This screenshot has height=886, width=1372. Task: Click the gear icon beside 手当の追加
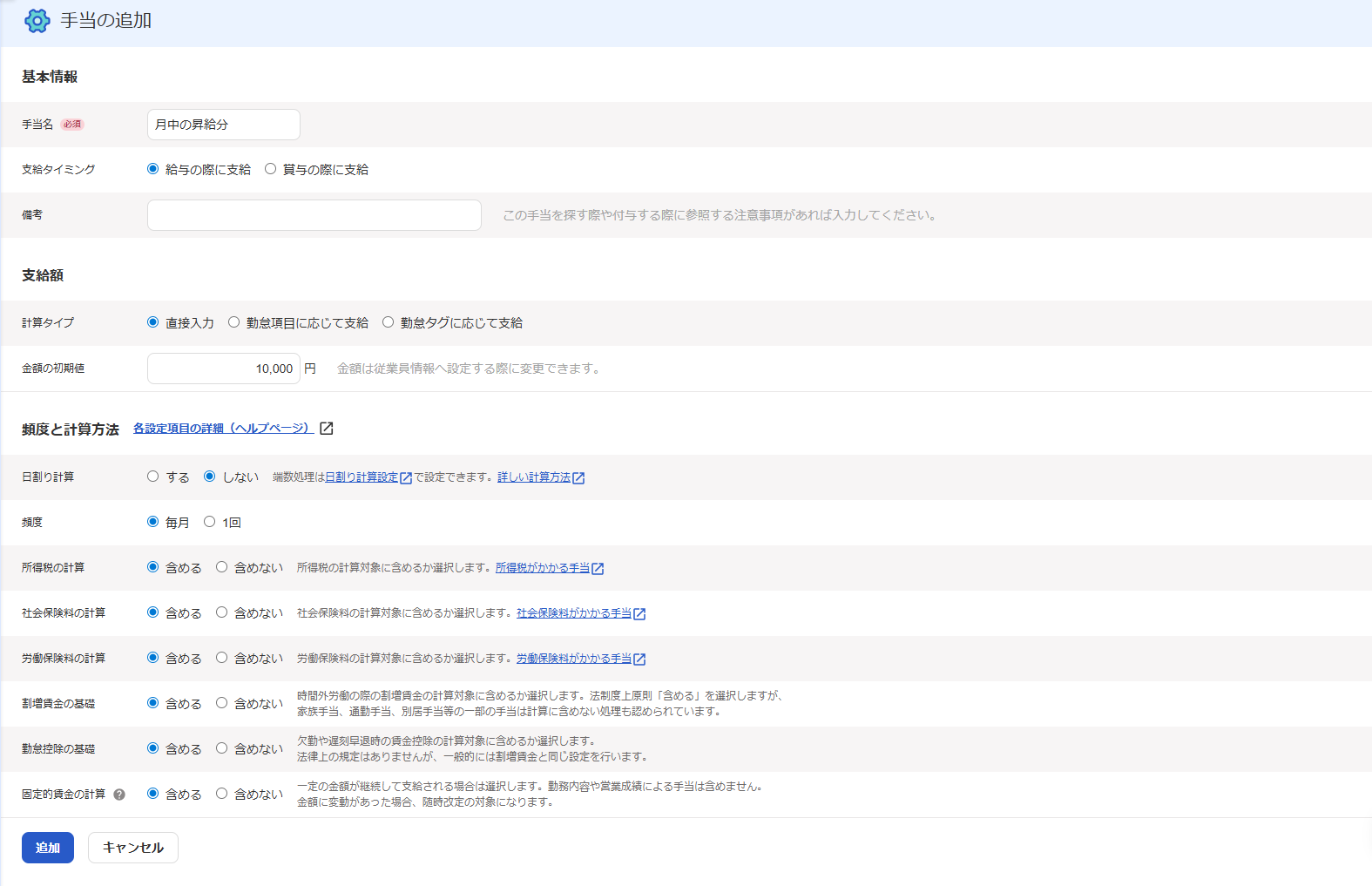[37, 21]
